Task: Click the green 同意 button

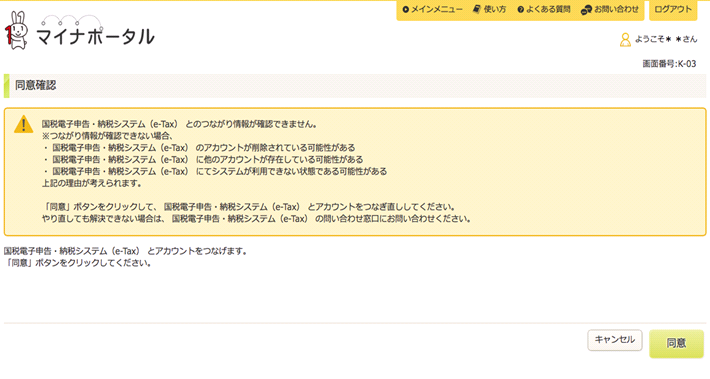Action: 676,344
